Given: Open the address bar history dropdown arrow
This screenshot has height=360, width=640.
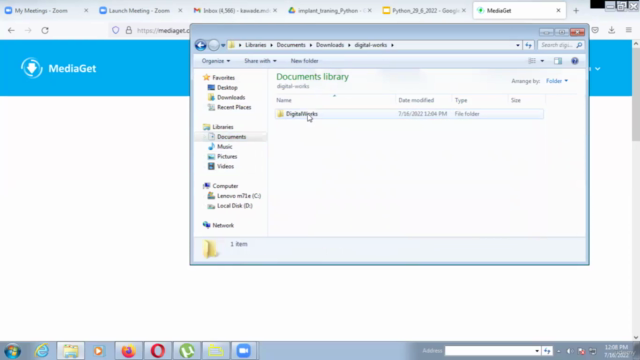Looking at the screenshot, I should pyautogui.click(x=518, y=45).
